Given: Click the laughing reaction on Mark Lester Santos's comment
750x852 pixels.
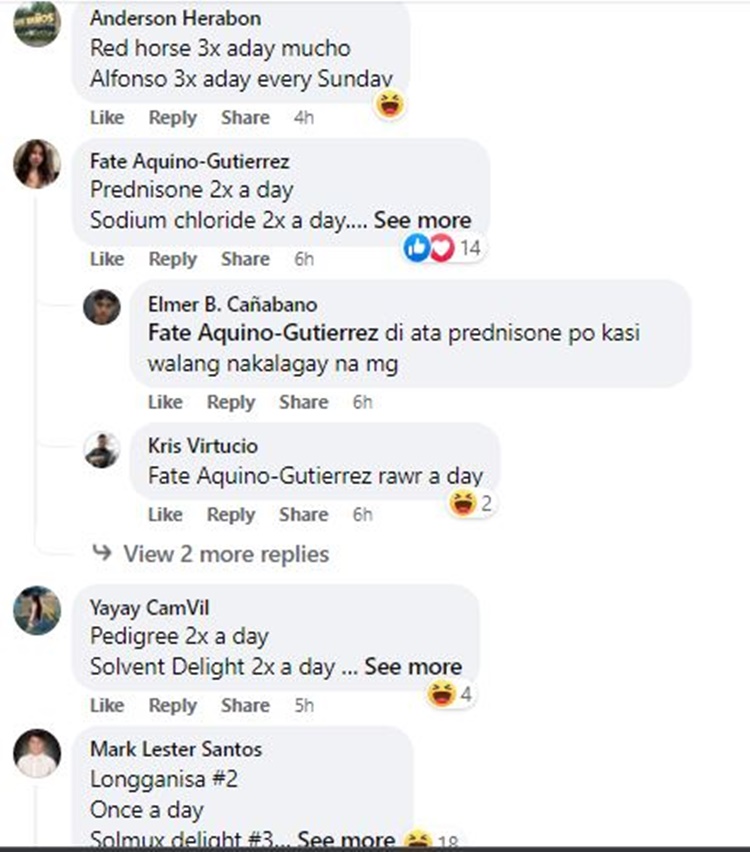Looking at the screenshot, I should [x=414, y=840].
